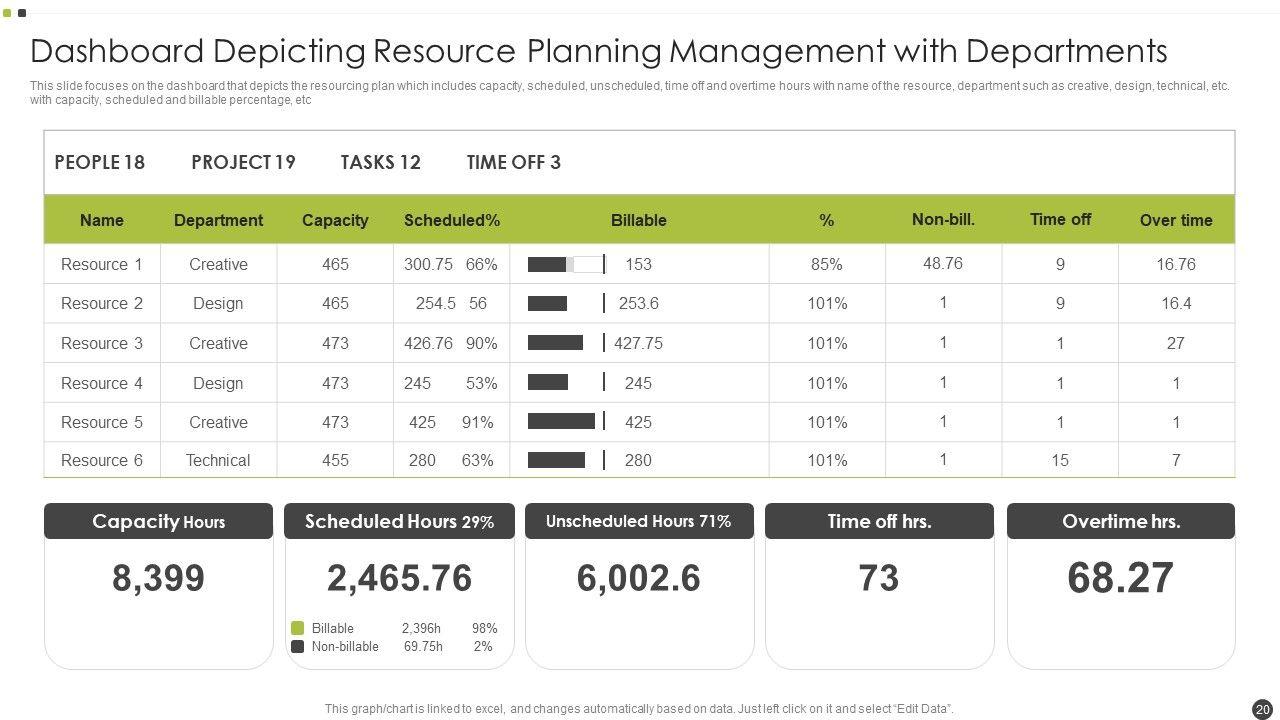1280x720 pixels.
Task: Click the slide number 20 badge
Action: (1262, 708)
